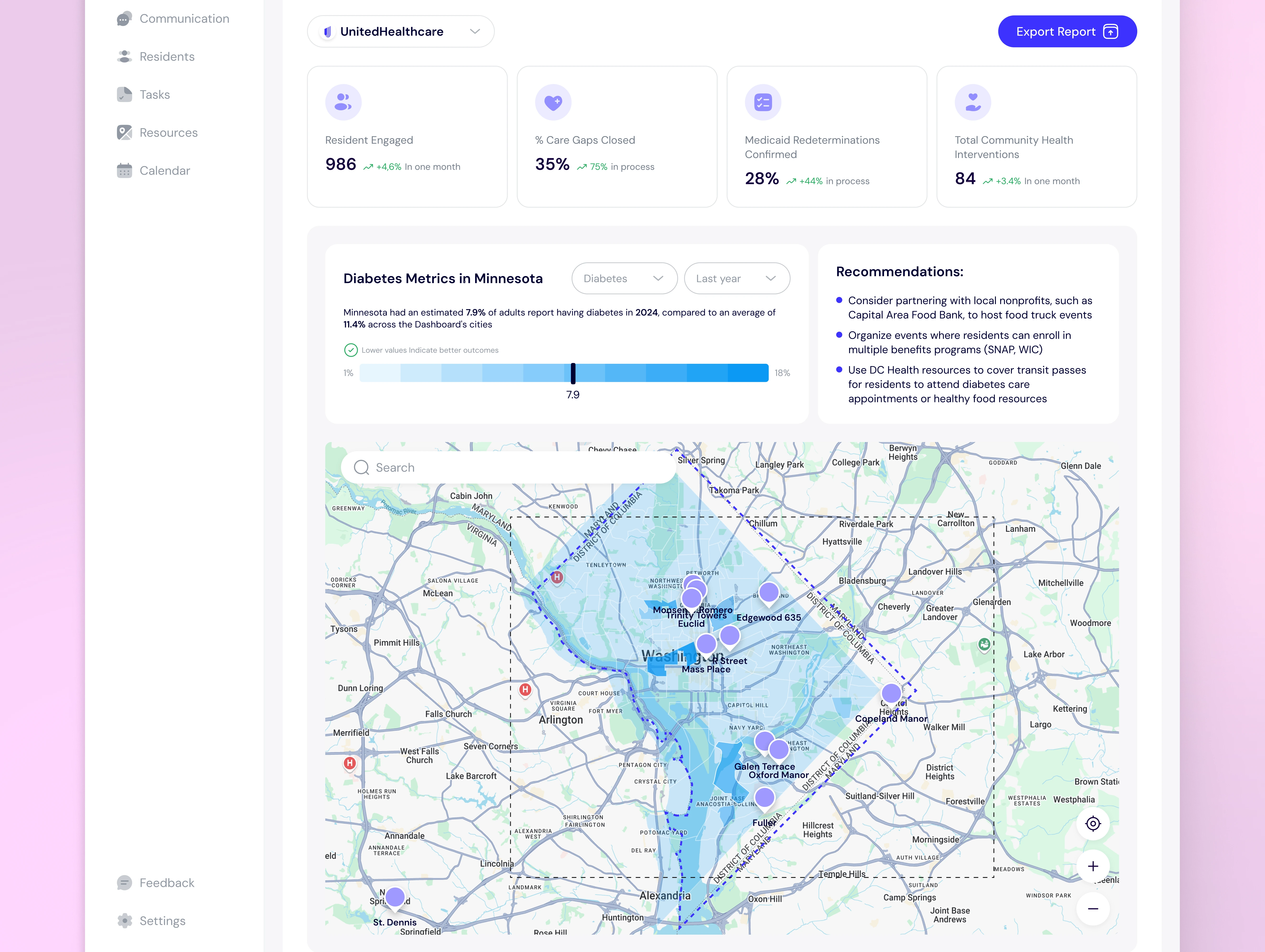The image size is (1265, 952).
Task: Select the Copeland Manor map pin
Action: coord(891,694)
